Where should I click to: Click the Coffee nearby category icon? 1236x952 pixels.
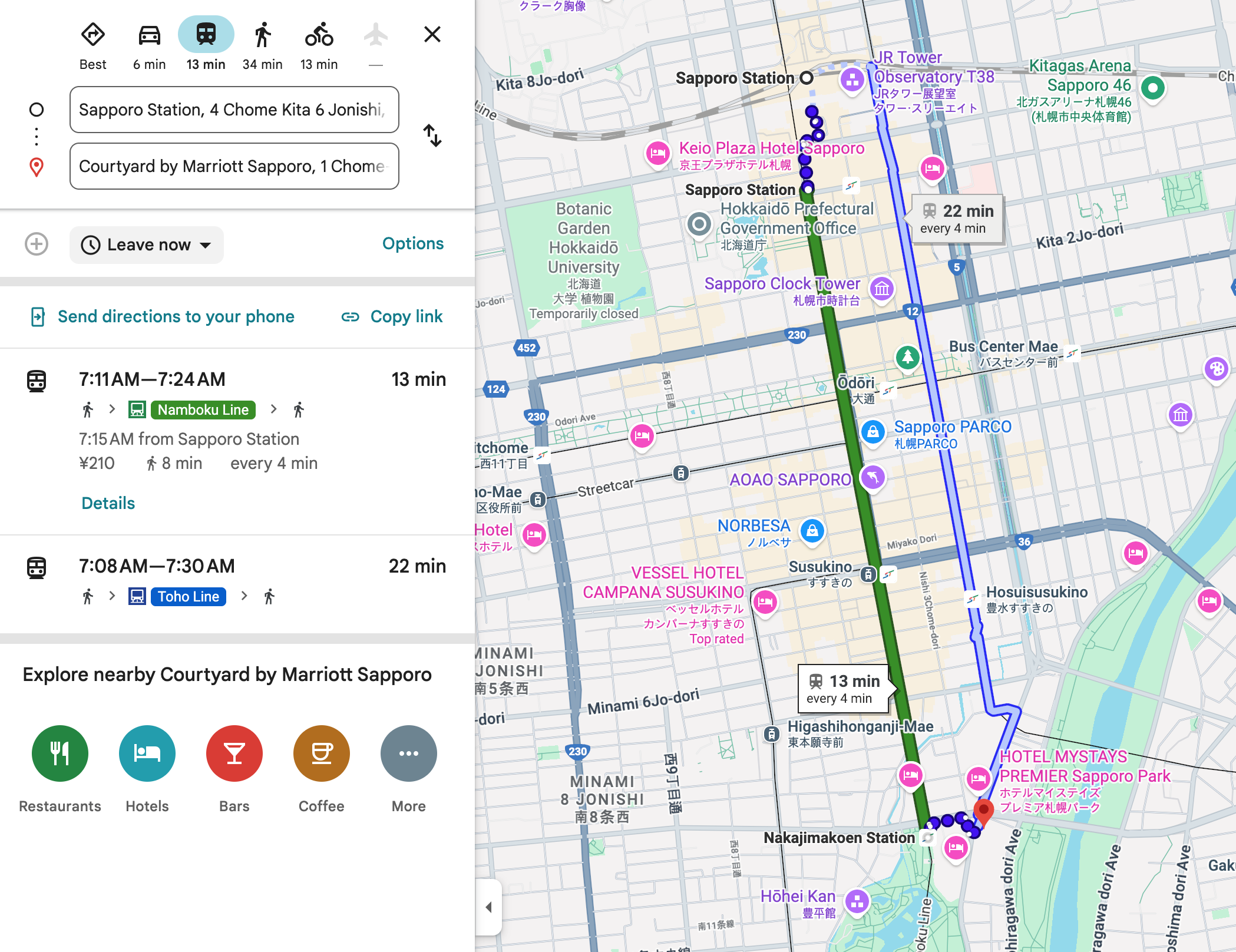click(322, 753)
